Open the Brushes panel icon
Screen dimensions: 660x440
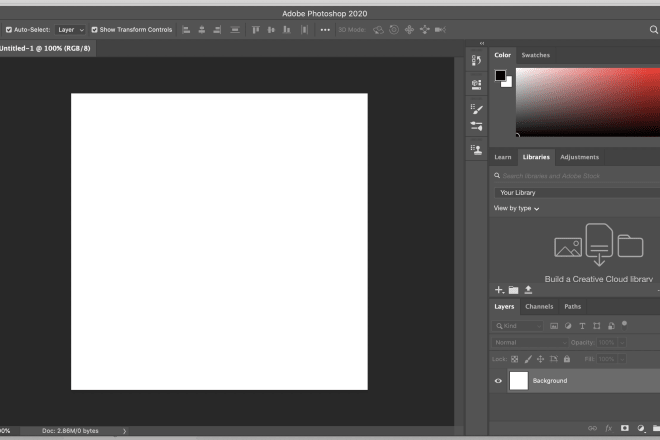(476, 109)
